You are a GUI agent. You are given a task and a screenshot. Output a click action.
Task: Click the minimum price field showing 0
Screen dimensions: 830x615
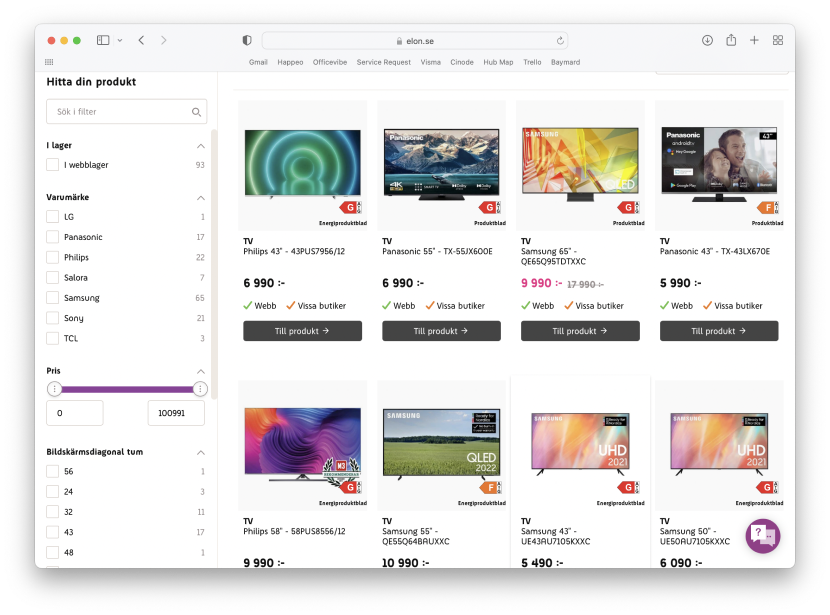[x=75, y=413]
